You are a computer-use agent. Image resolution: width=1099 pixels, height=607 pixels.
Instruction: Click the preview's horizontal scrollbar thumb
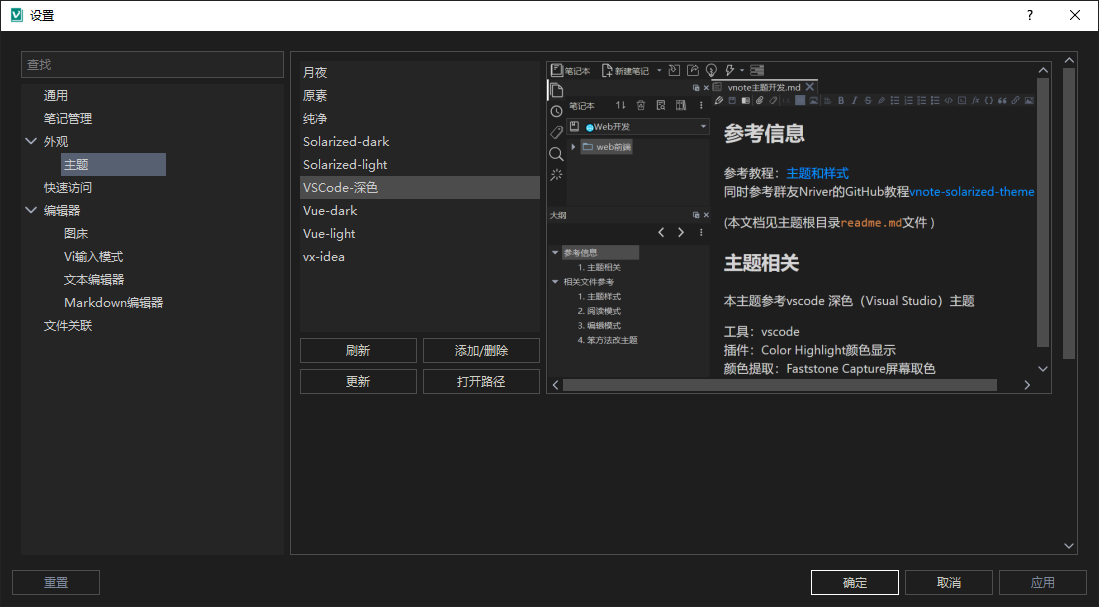click(780, 385)
